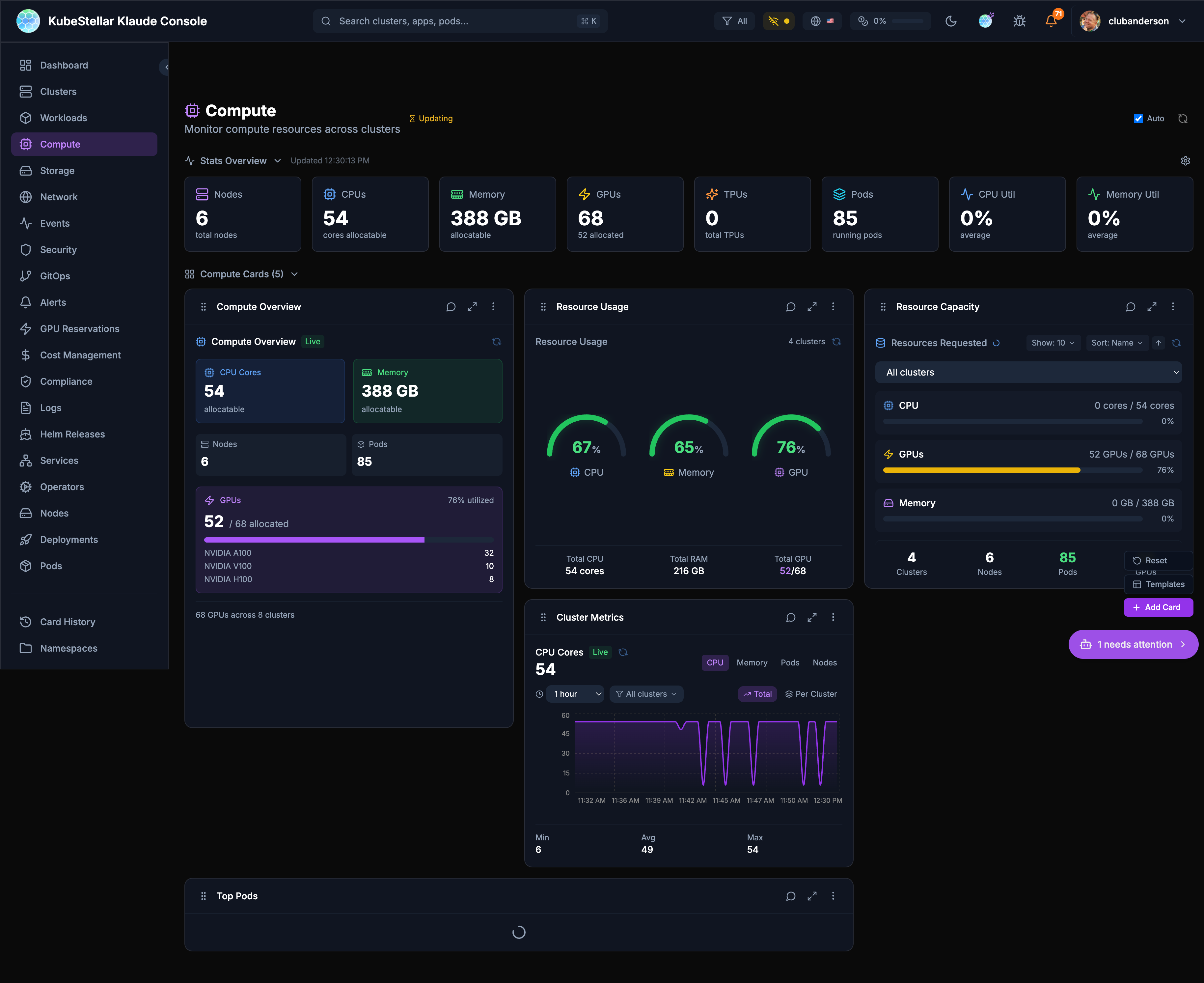The image size is (1204, 983).
Task: Switch chart to Per Cluster view
Action: click(810, 694)
